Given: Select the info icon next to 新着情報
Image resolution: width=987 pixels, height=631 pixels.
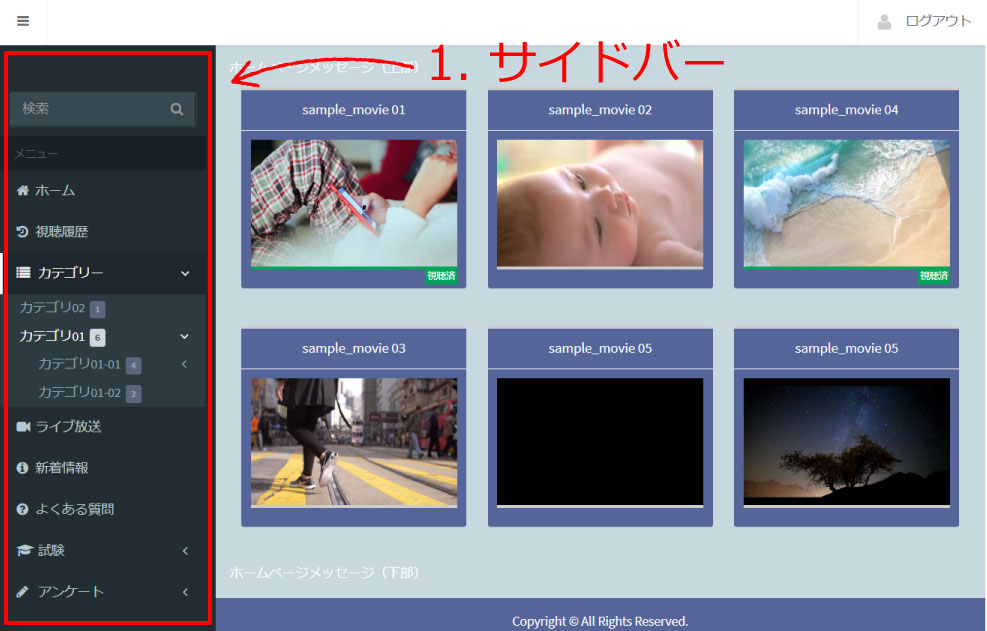Looking at the screenshot, I should click(22, 467).
